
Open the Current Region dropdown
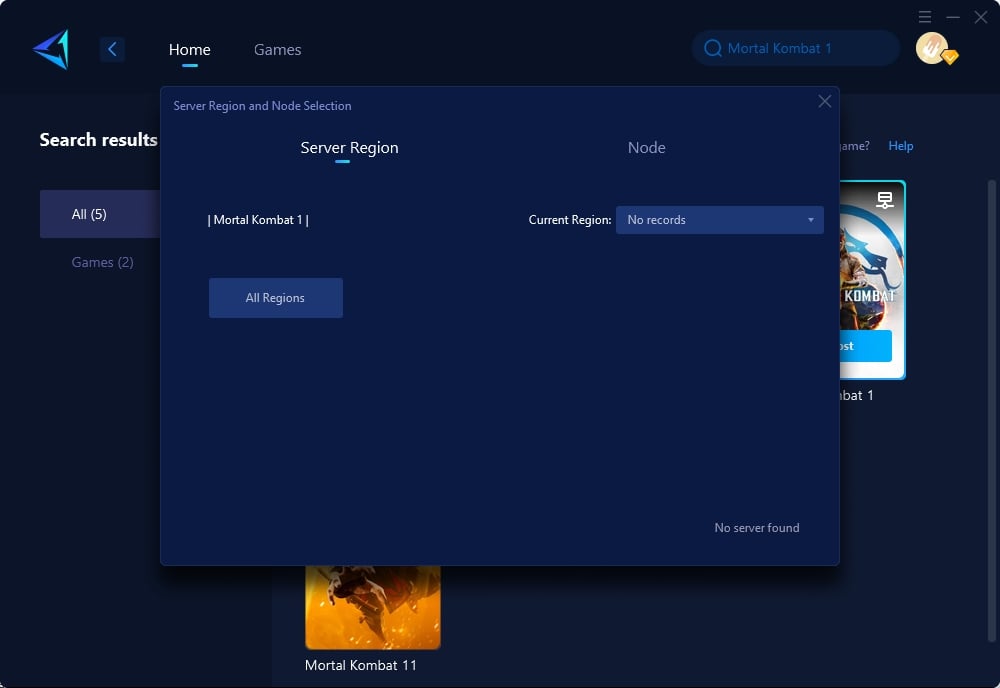pos(719,220)
